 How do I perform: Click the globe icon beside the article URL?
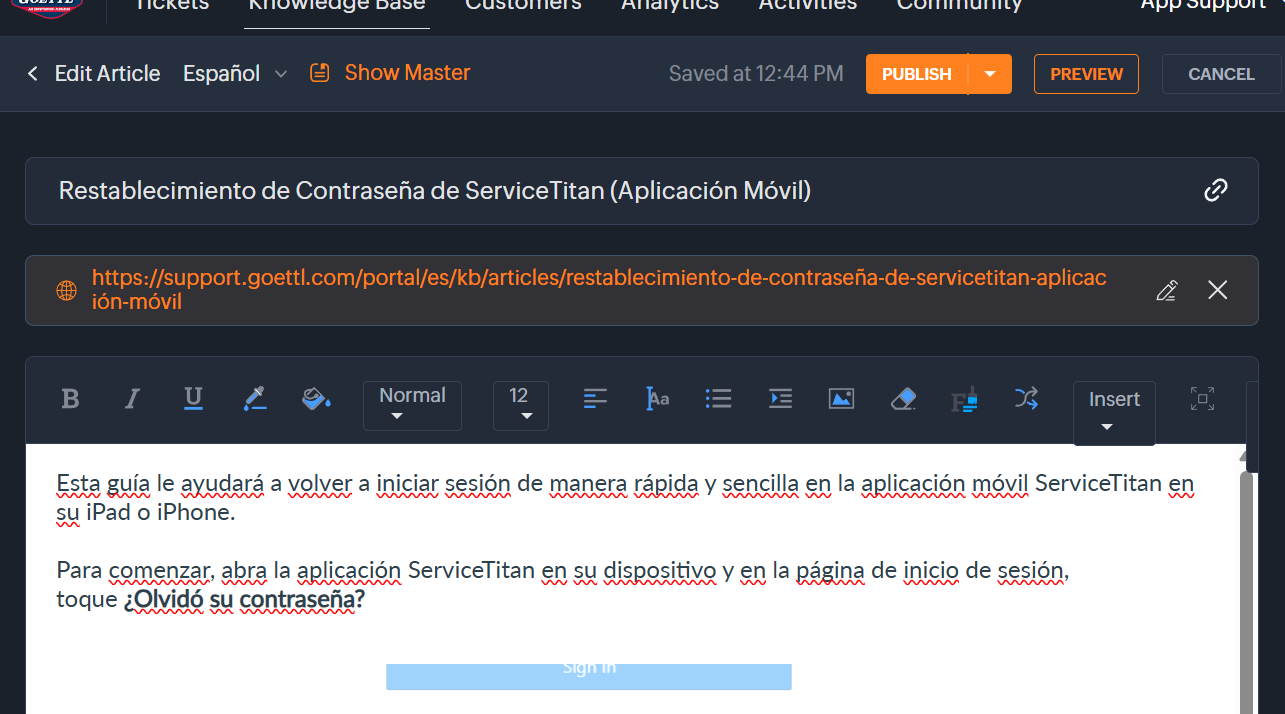point(66,290)
